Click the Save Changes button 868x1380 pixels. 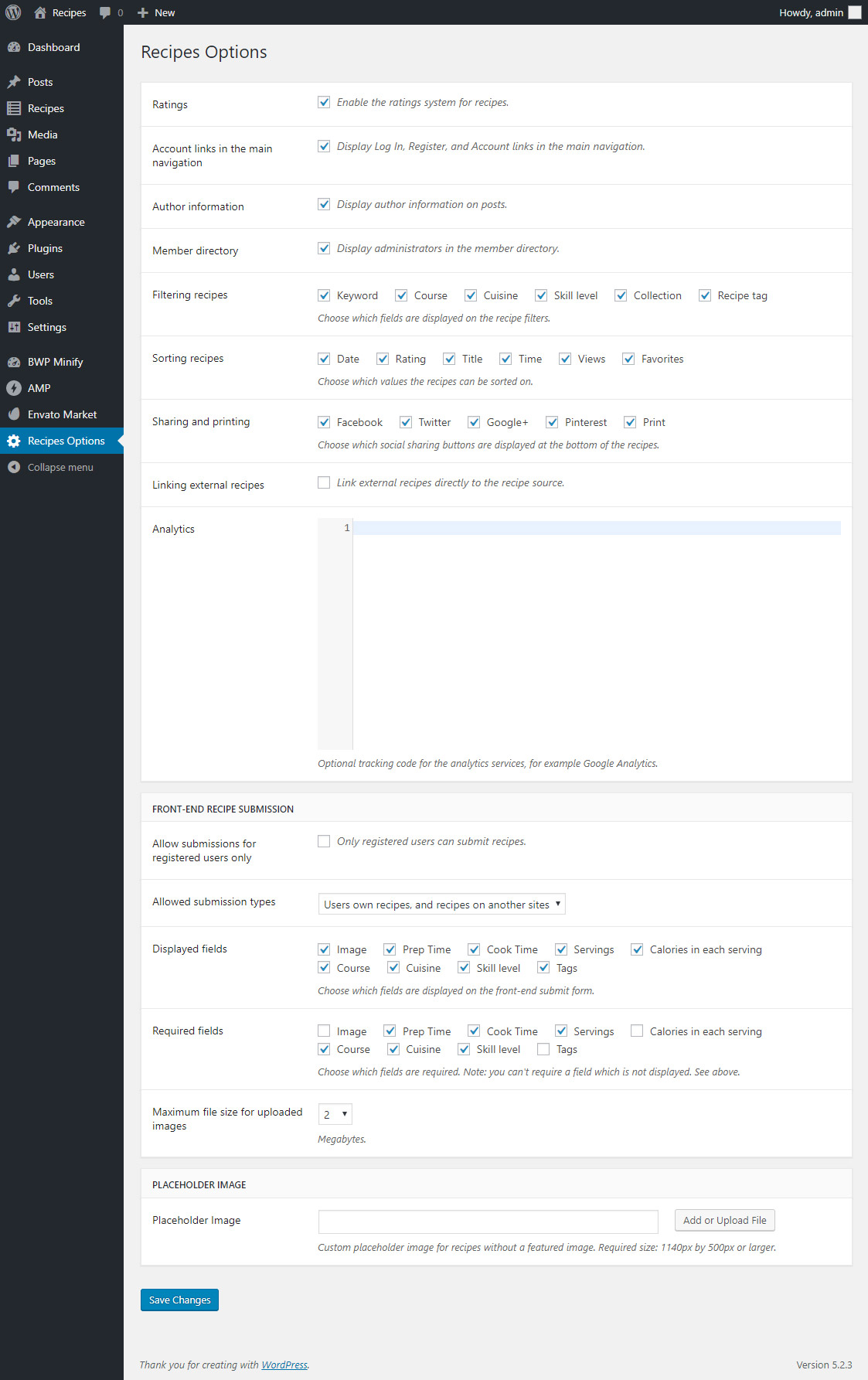tap(179, 1300)
